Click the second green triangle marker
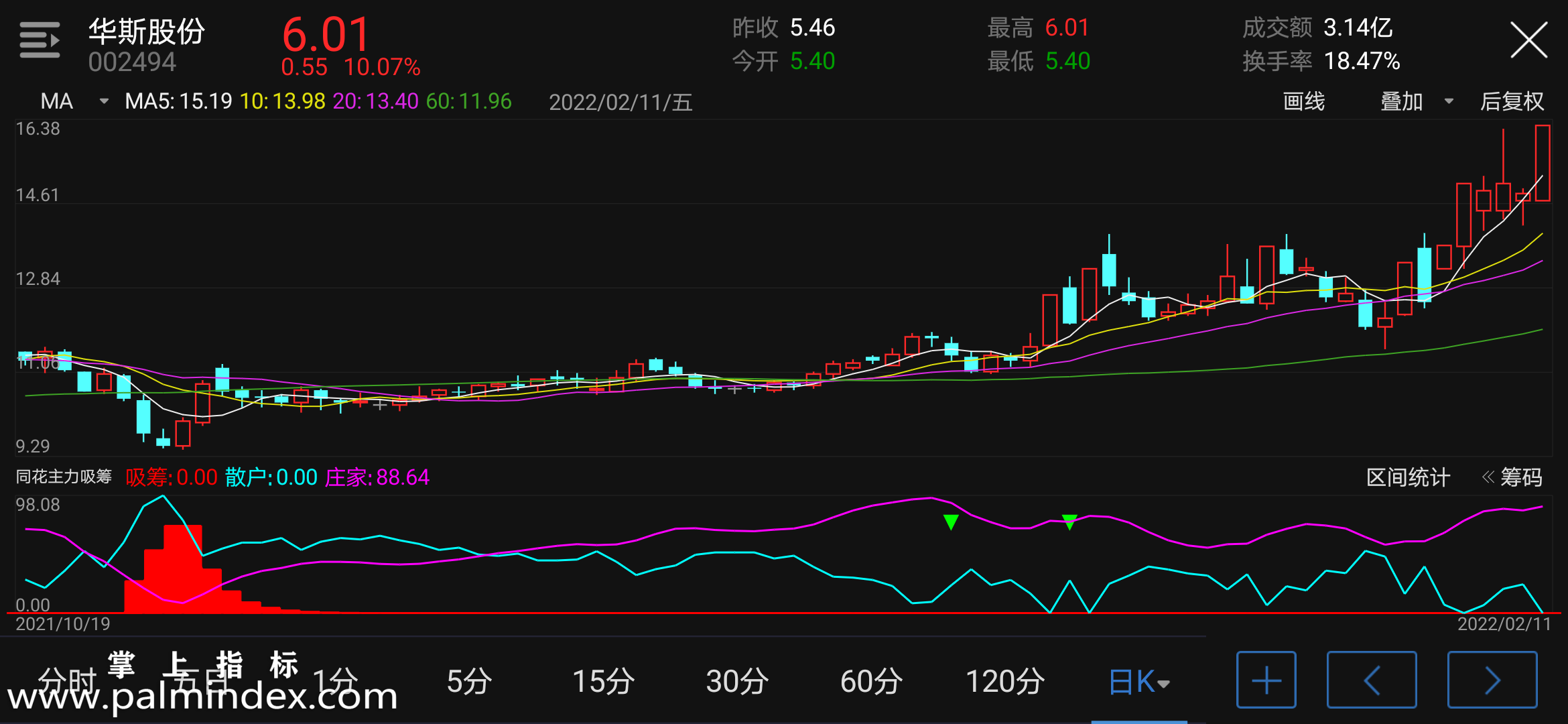Image resolution: width=1568 pixels, height=724 pixels. pyautogui.click(x=1069, y=522)
